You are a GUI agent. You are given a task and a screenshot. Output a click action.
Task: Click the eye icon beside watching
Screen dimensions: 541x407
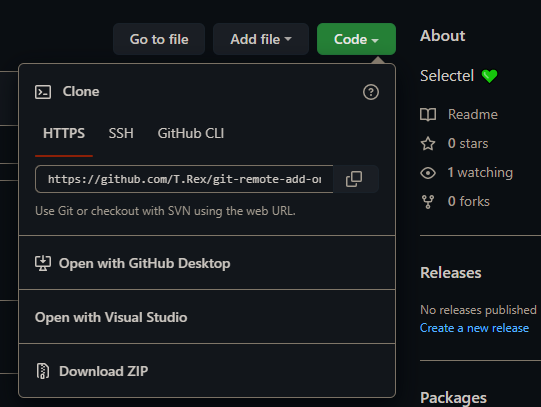(428, 172)
